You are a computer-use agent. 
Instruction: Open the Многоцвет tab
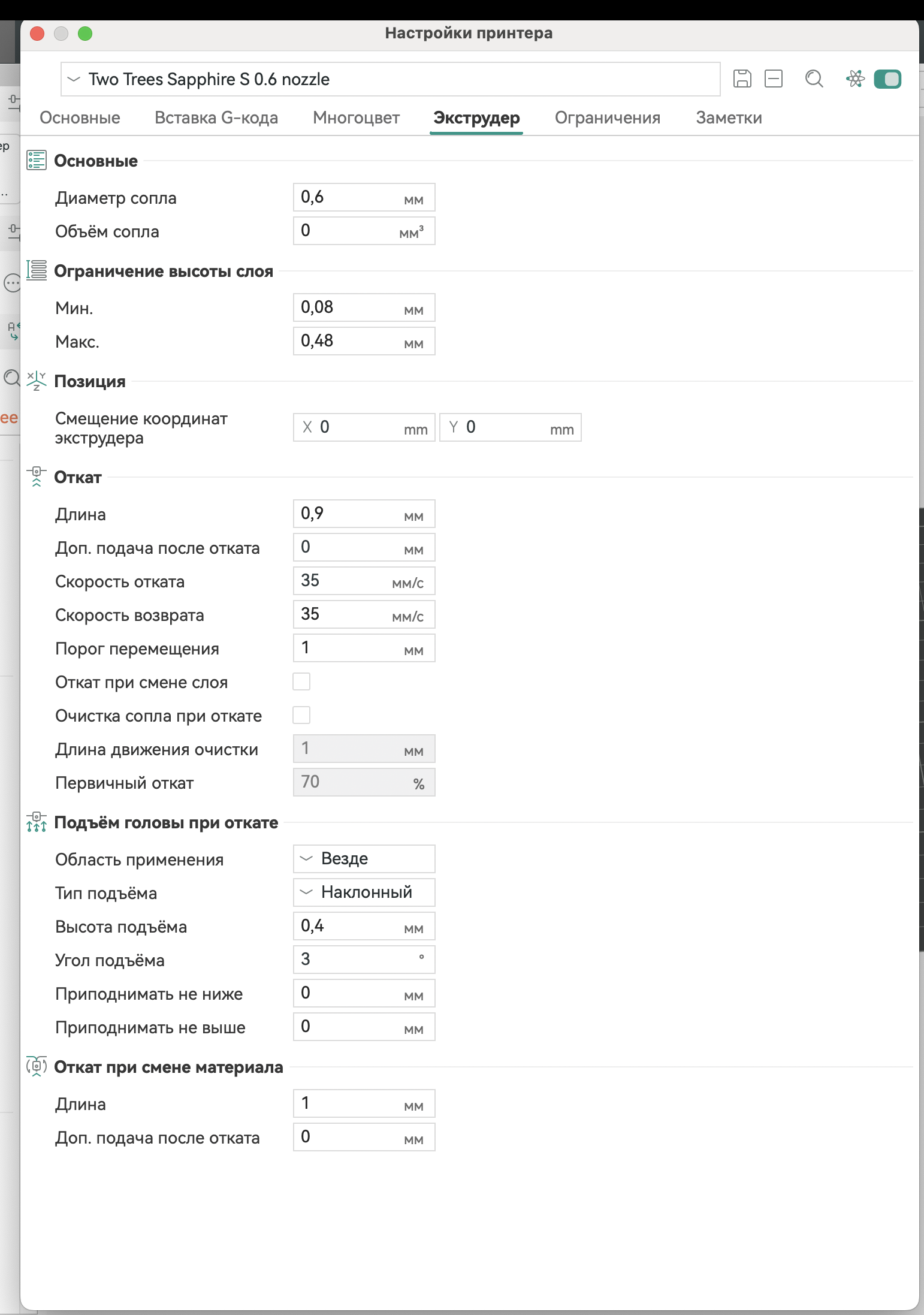[356, 117]
